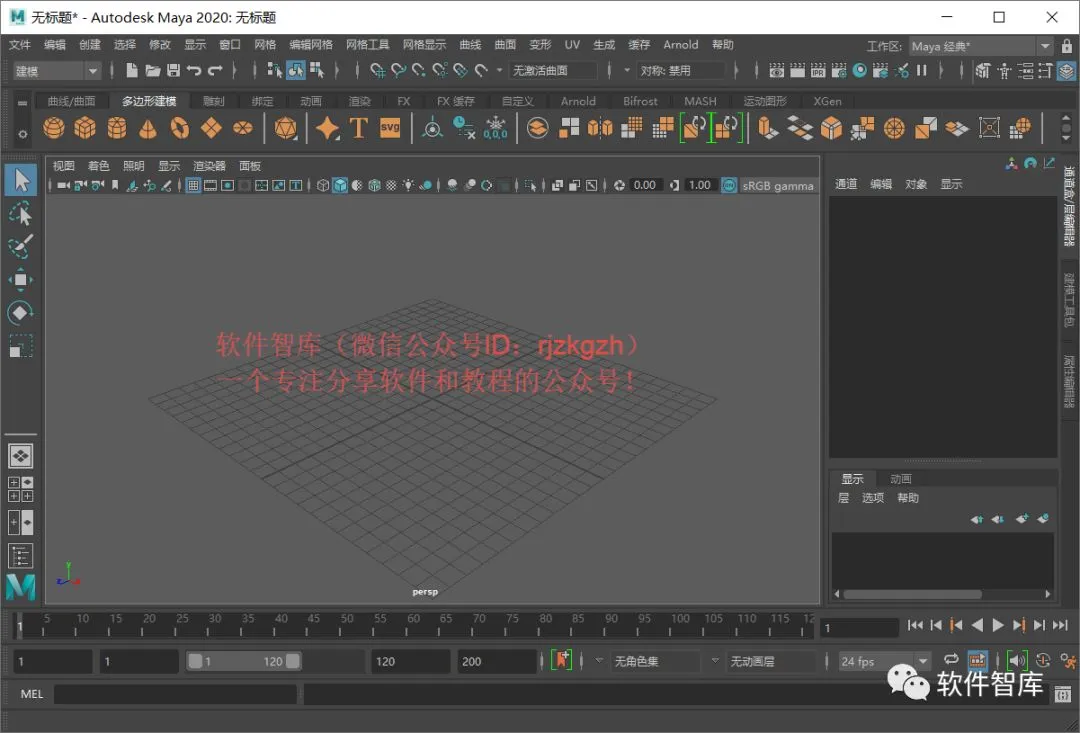Screen dimensions: 1080x733
Task: Switch to the MASH shelf tab
Action: (700, 101)
